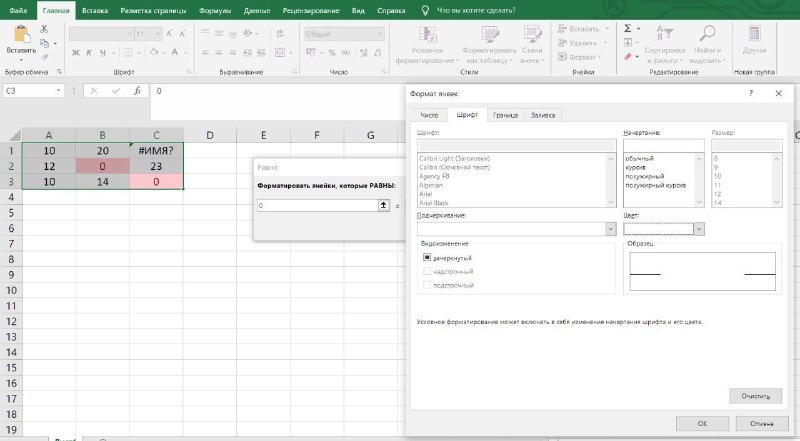Open the Данные ribbon tab
Viewport: 800px width, 441px height.
pos(257,10)
